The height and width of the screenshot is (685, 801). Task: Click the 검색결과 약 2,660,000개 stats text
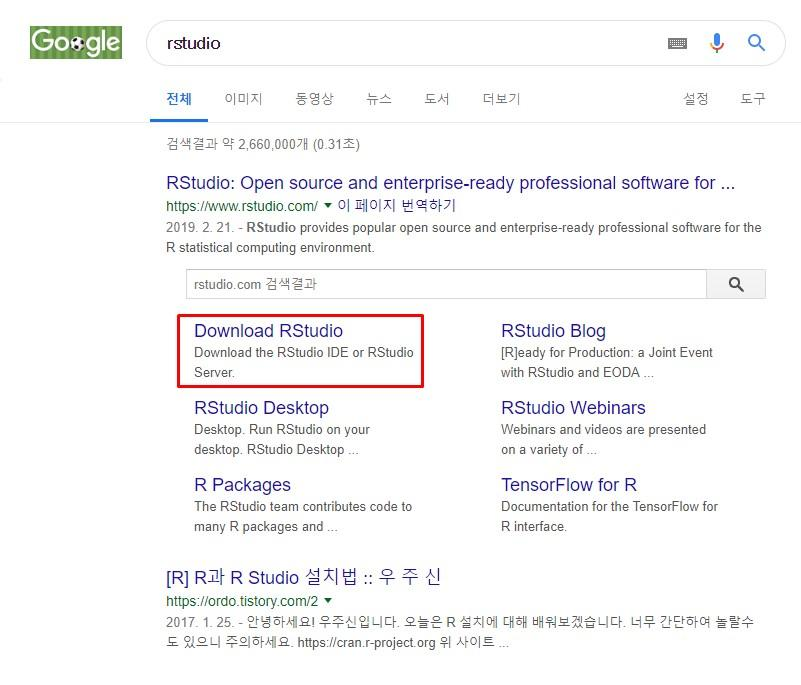263,144
